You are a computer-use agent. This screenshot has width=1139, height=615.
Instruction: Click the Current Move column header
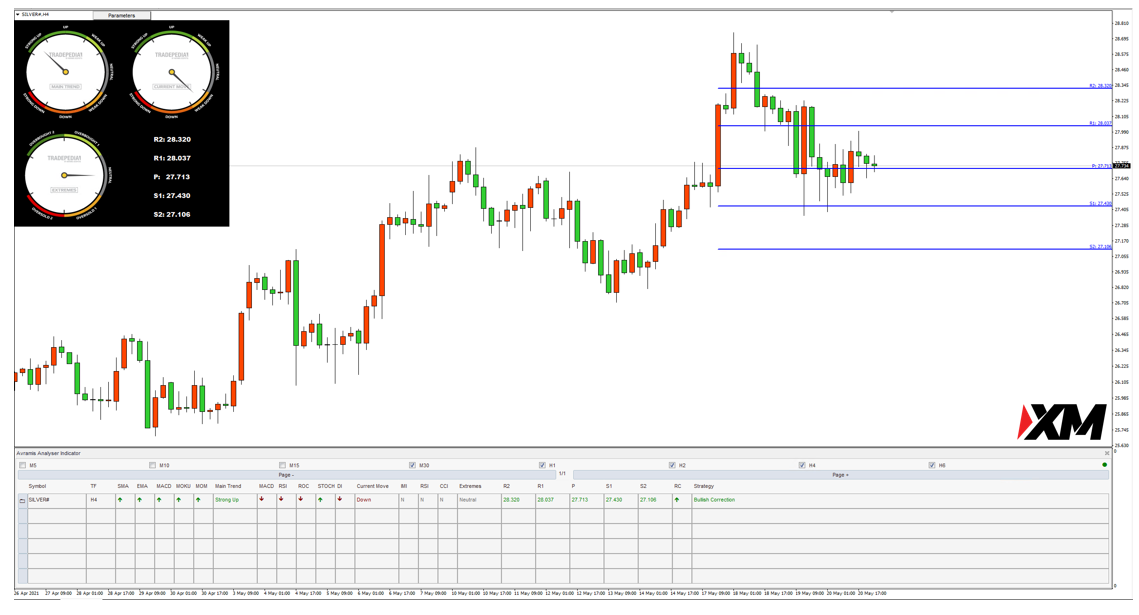pos(373,486)
